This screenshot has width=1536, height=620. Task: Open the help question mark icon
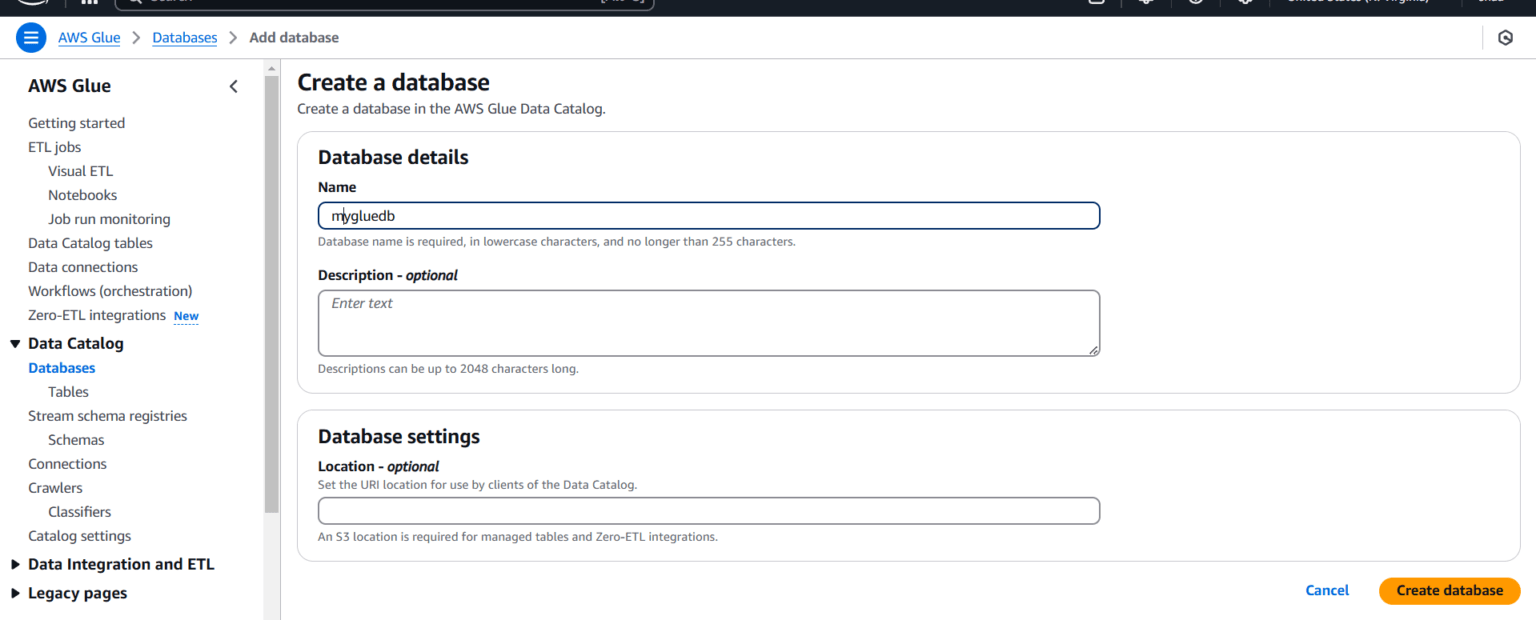[x=1194, y=4]
